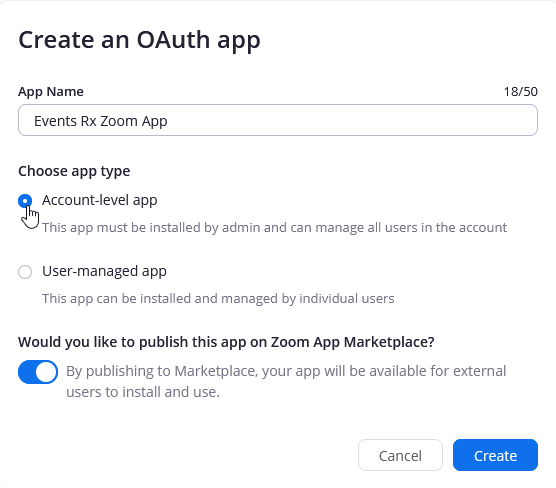Click the individual-users description under User-managed app

point(218,299)
